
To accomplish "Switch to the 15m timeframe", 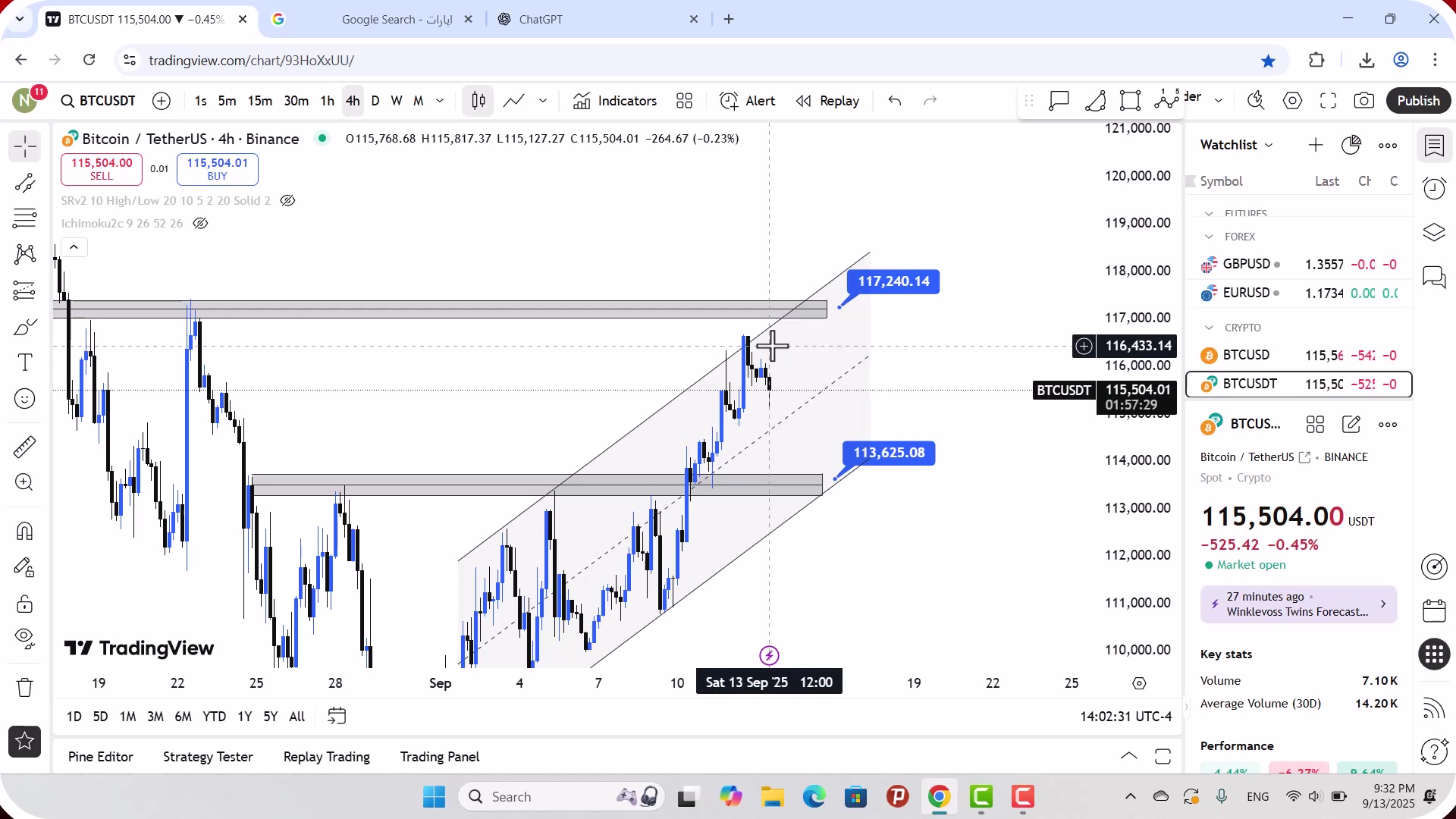I will (259, 101).
